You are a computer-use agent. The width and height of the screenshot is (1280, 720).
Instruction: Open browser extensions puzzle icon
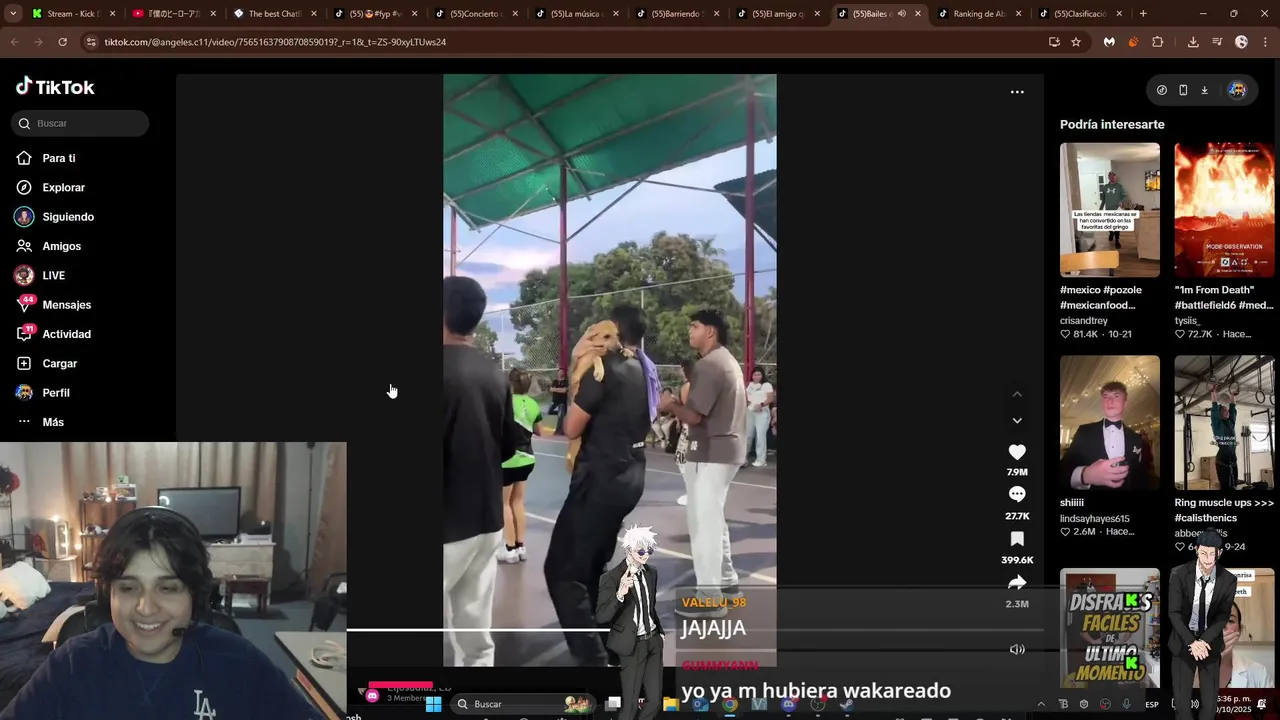coord(1158,42)
